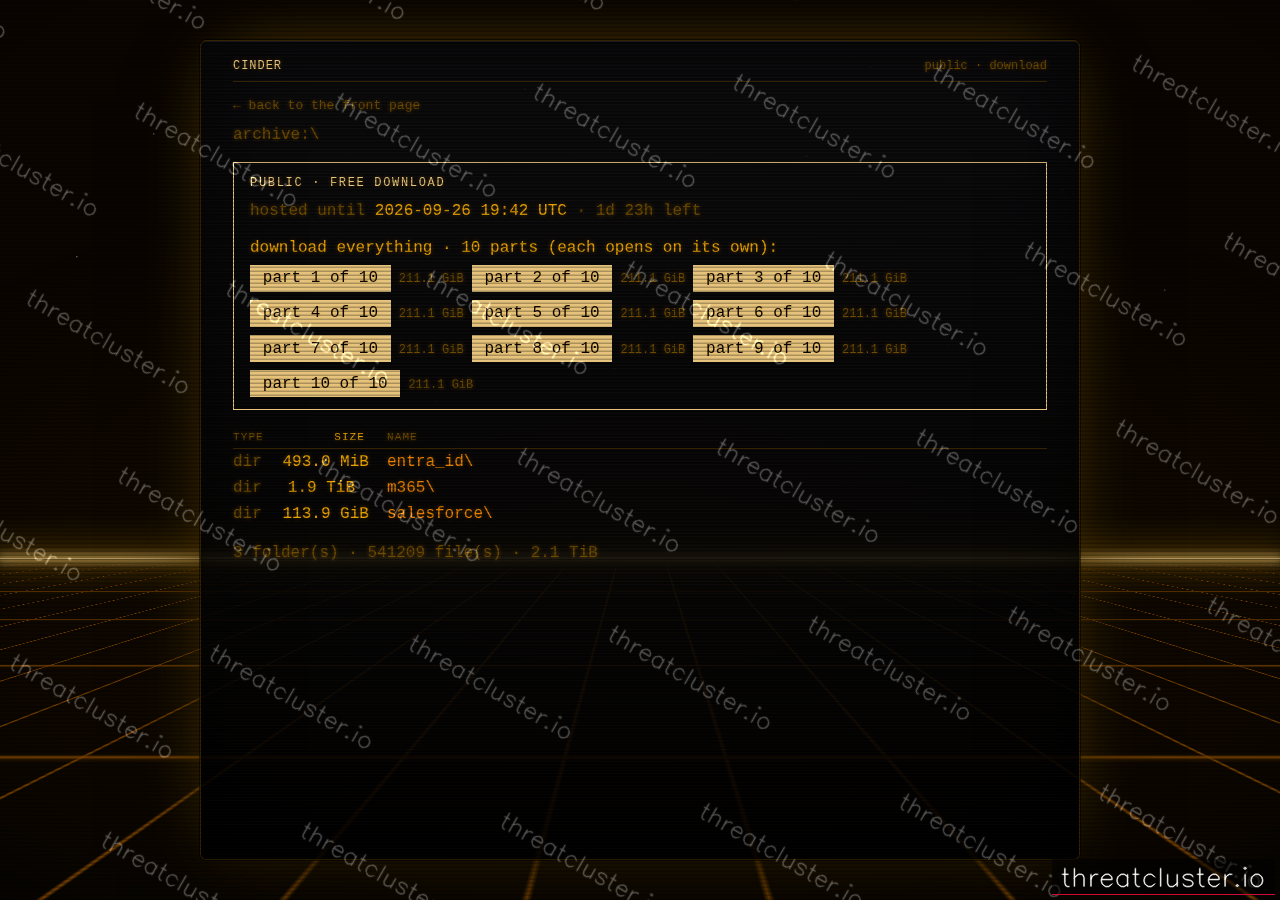Download part 2 of 10
Image resolution: width=1280 pixels, height=900 pixels.
click(x=542, y=278)
